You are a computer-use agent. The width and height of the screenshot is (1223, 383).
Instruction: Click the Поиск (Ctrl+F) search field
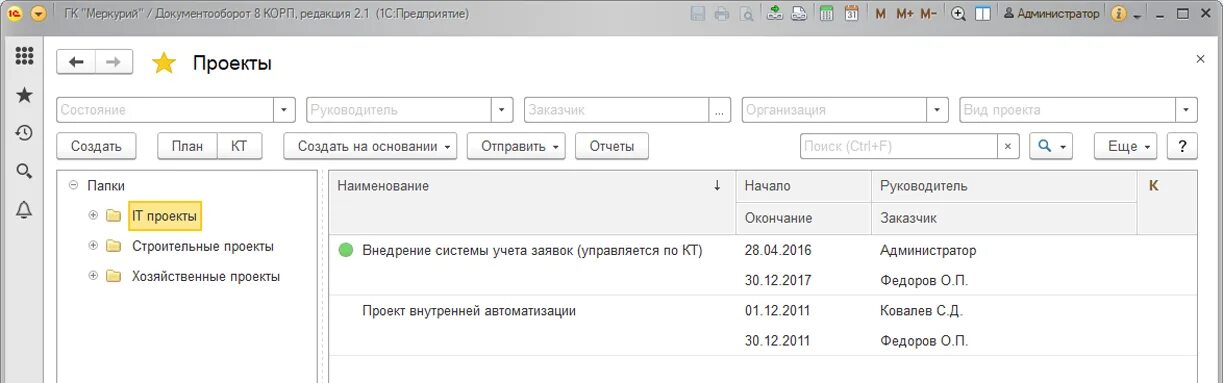tap(899, 146)
